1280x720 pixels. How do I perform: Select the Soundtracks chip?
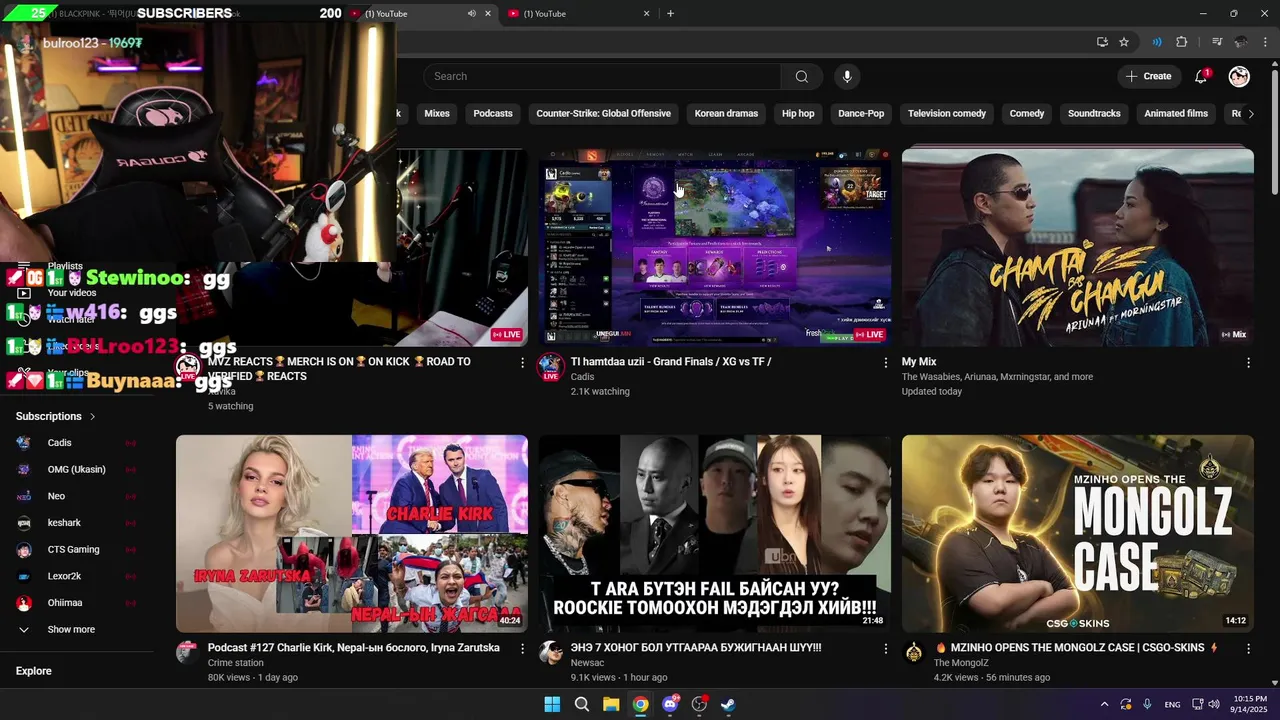[x=1094, y=114]
